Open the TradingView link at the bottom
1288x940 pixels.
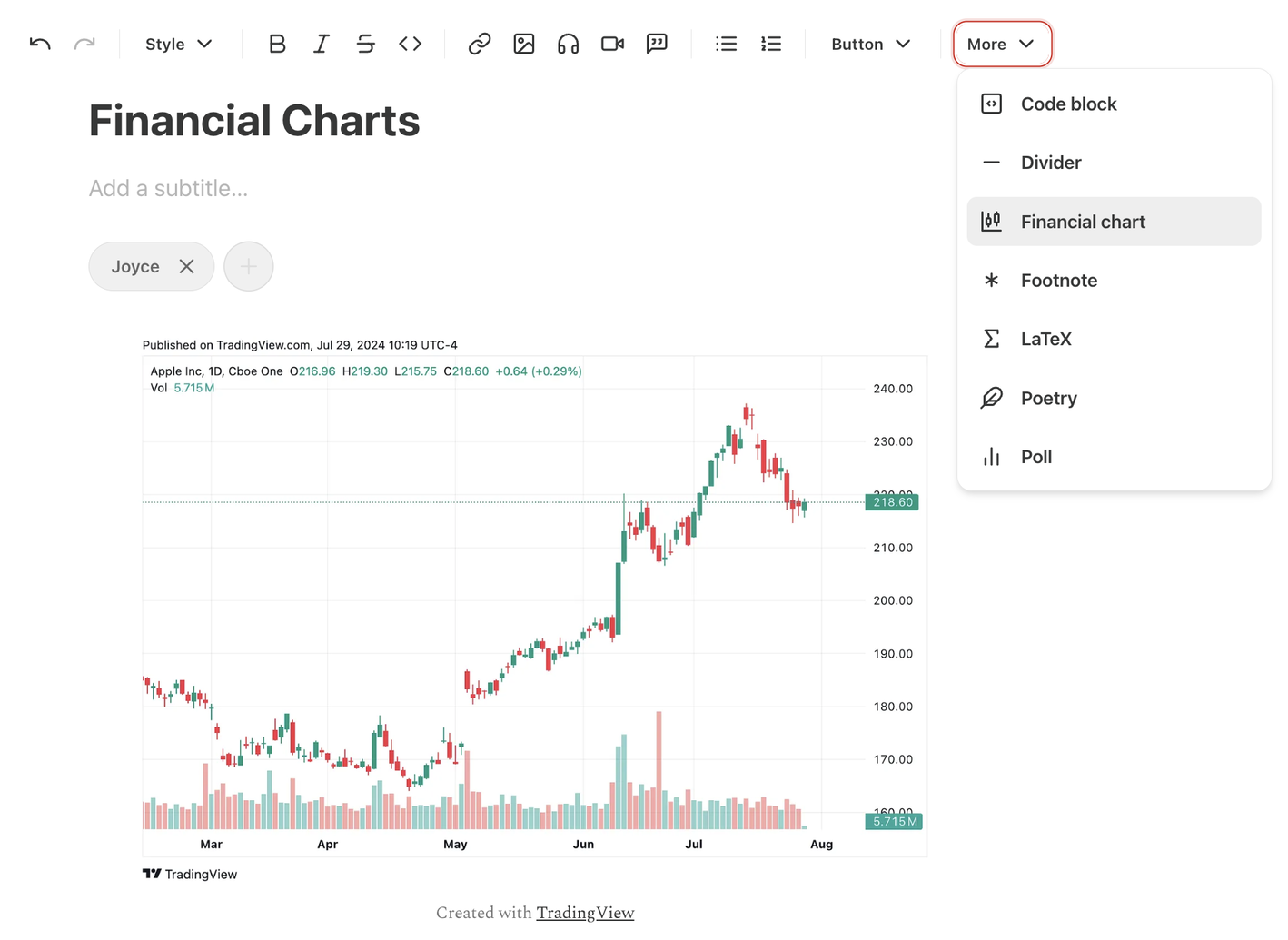coord(584,912)
